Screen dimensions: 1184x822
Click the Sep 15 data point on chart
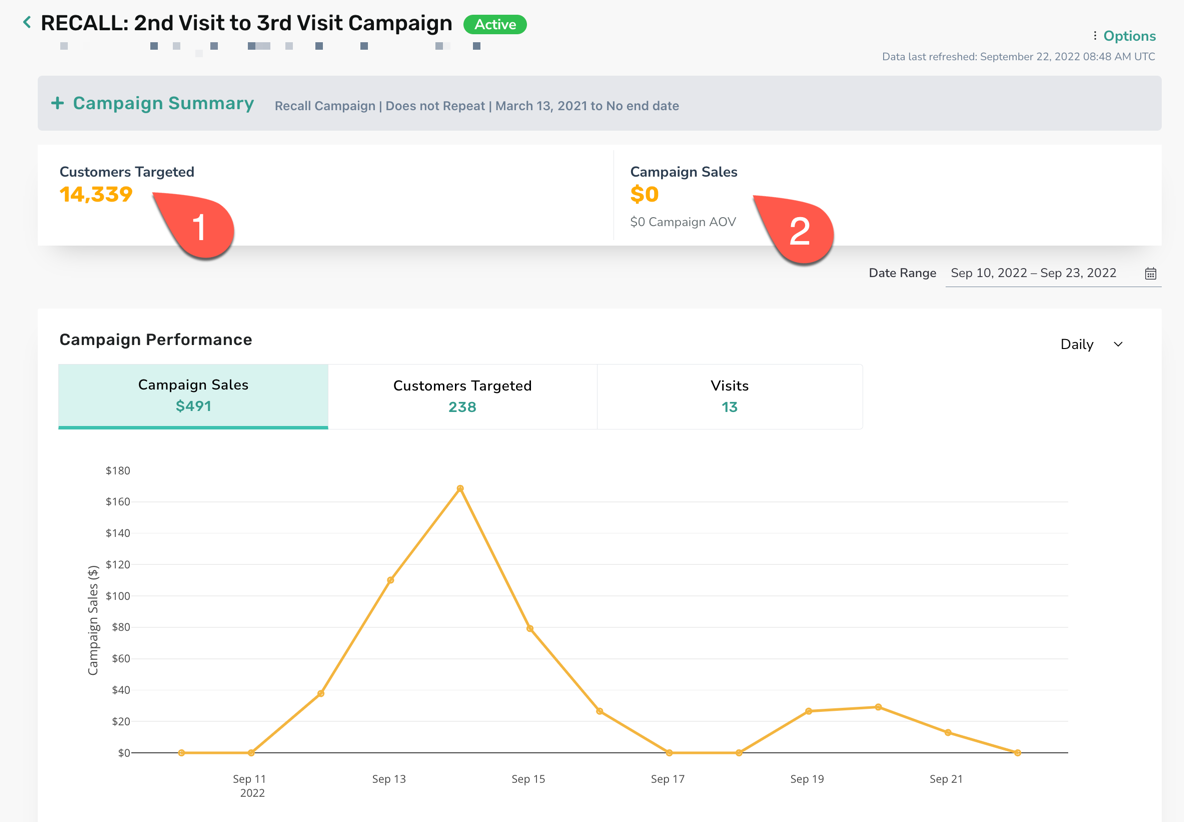point(529,628)
